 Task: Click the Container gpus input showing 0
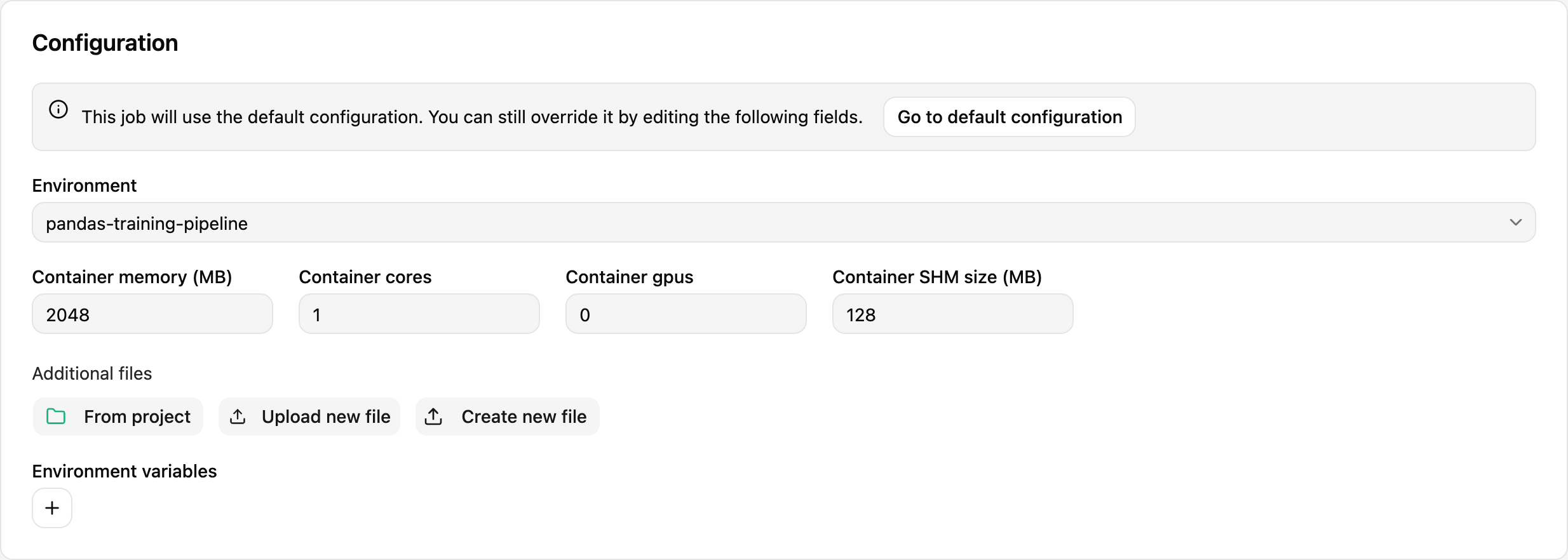click(686, 314)
